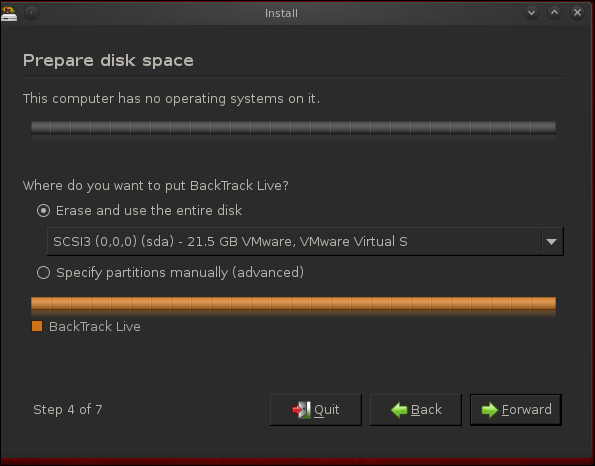Image resolution: width=595 pixels, height=466 pixels.
Task: Select Erase and use the entire disk
Action: [x=43, y=210]
